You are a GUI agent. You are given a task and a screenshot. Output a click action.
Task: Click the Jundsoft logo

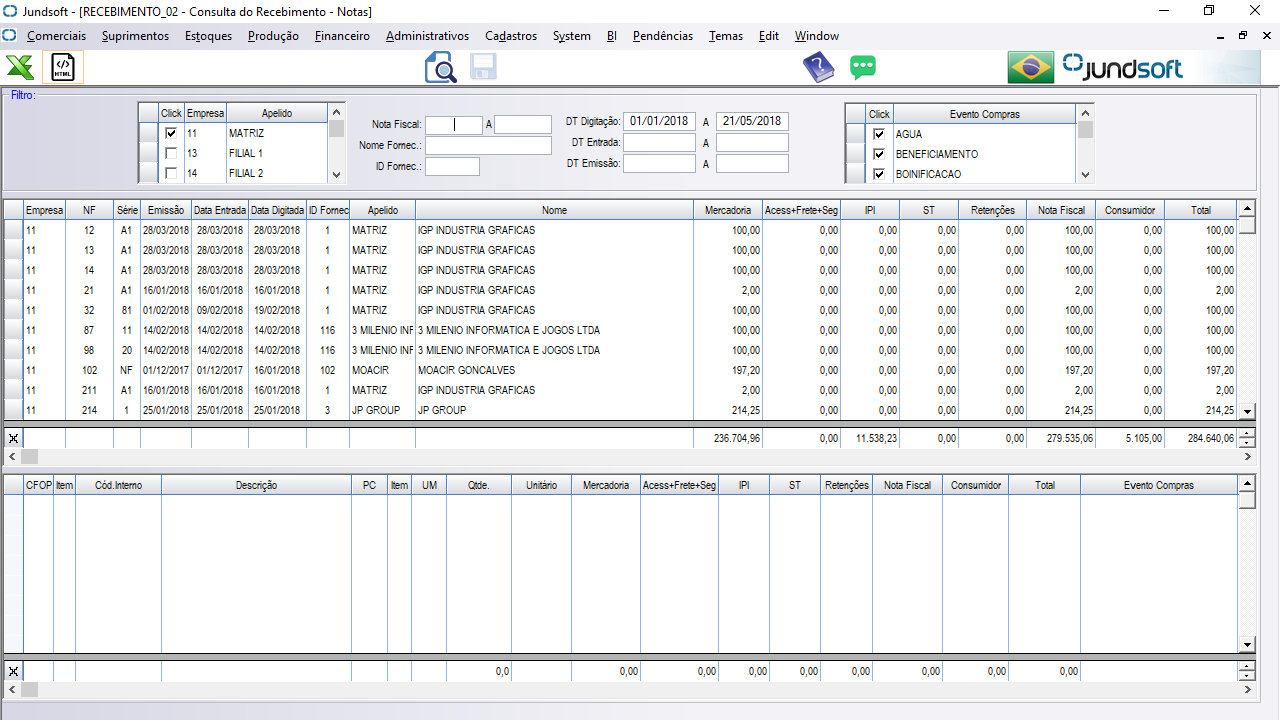tap(1122, 68)
